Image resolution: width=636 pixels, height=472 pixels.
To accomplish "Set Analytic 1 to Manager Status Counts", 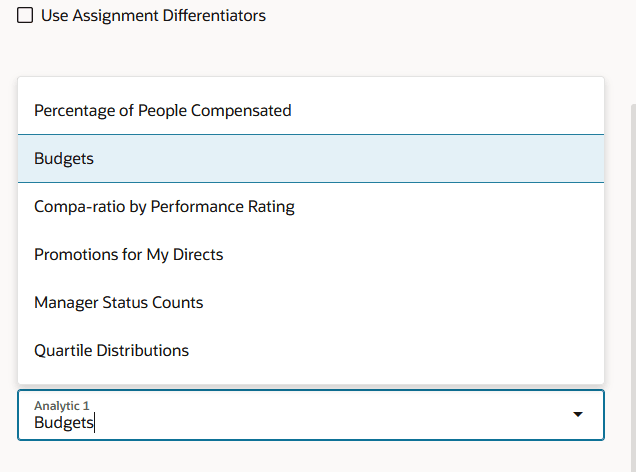I will [119, 302].
